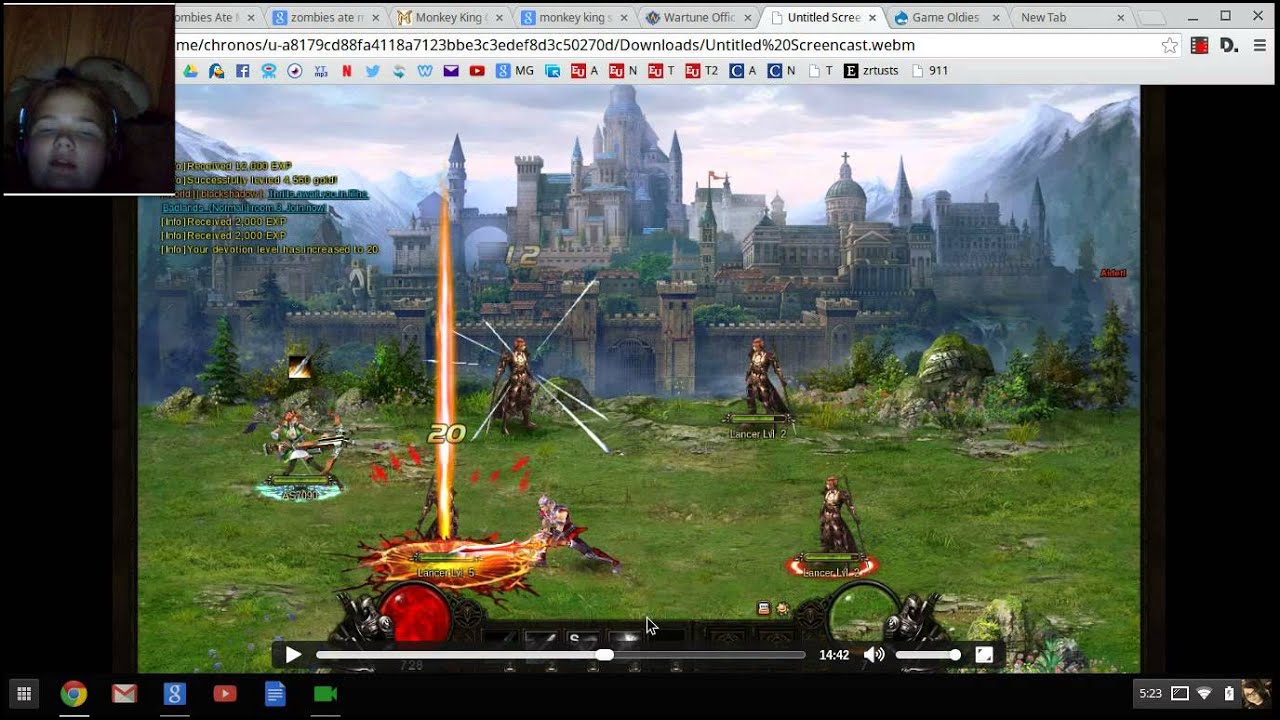The width and height of the screenshot is (1280, 720).
Task: Close the New Tab tab
Action: pos(1120,18)
